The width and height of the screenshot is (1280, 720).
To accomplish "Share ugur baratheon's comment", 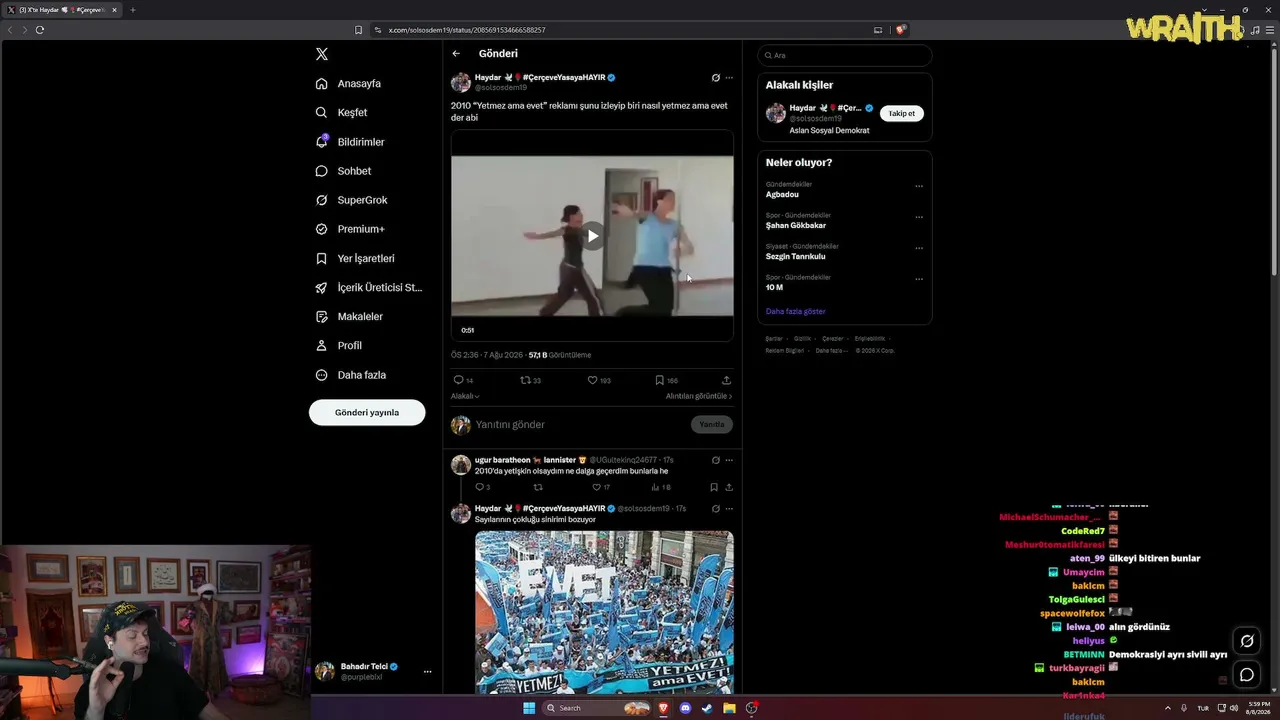I will [729, 487].
